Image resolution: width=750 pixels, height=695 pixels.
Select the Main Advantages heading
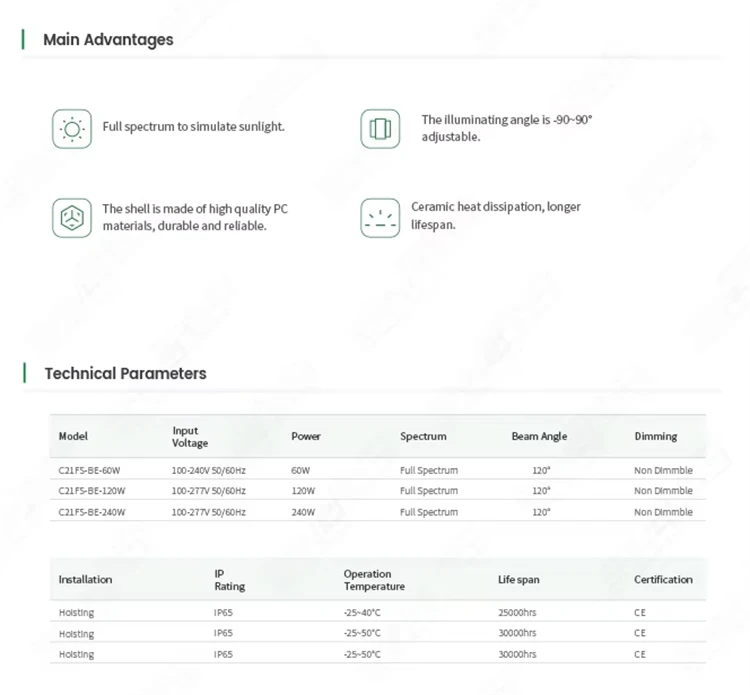108,39
